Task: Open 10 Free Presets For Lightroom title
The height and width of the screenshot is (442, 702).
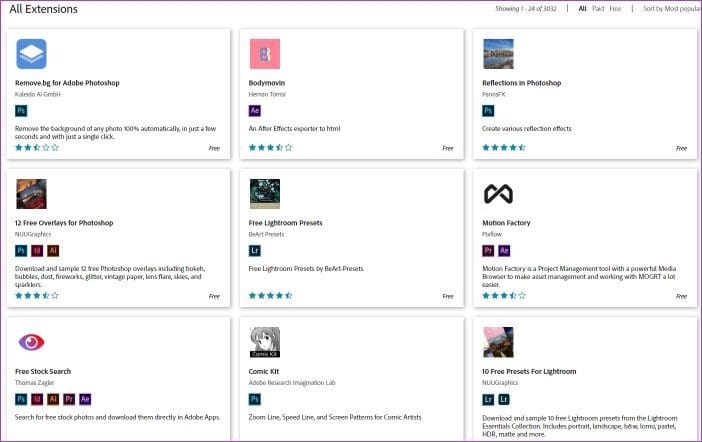Action: pyautogui.click(x=529, y=371)
